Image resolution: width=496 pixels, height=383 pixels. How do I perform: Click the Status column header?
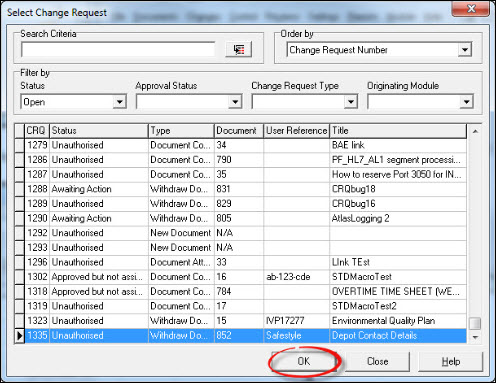click(x=99, y=131)
